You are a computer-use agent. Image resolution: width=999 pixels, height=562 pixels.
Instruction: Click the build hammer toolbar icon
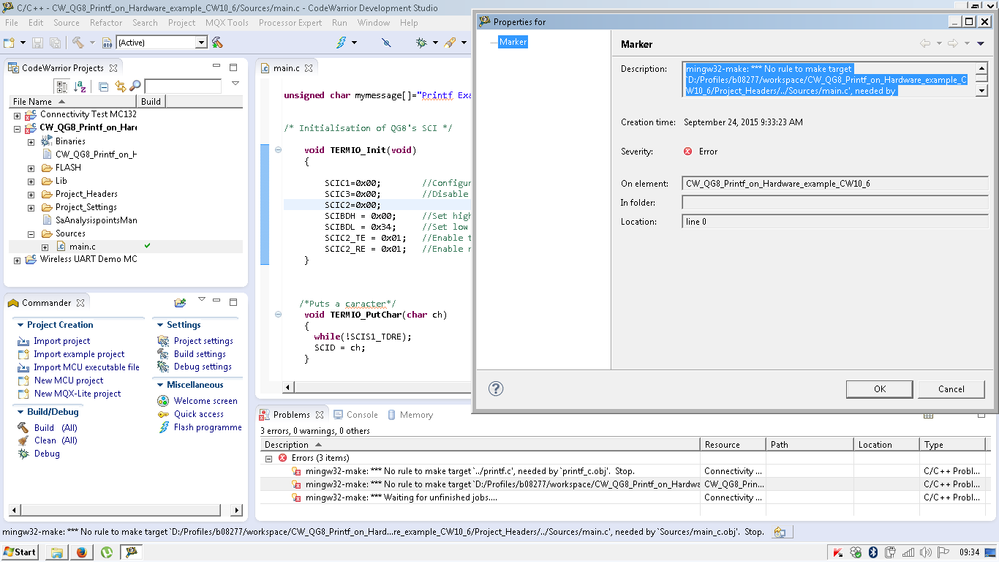[78, 43]
